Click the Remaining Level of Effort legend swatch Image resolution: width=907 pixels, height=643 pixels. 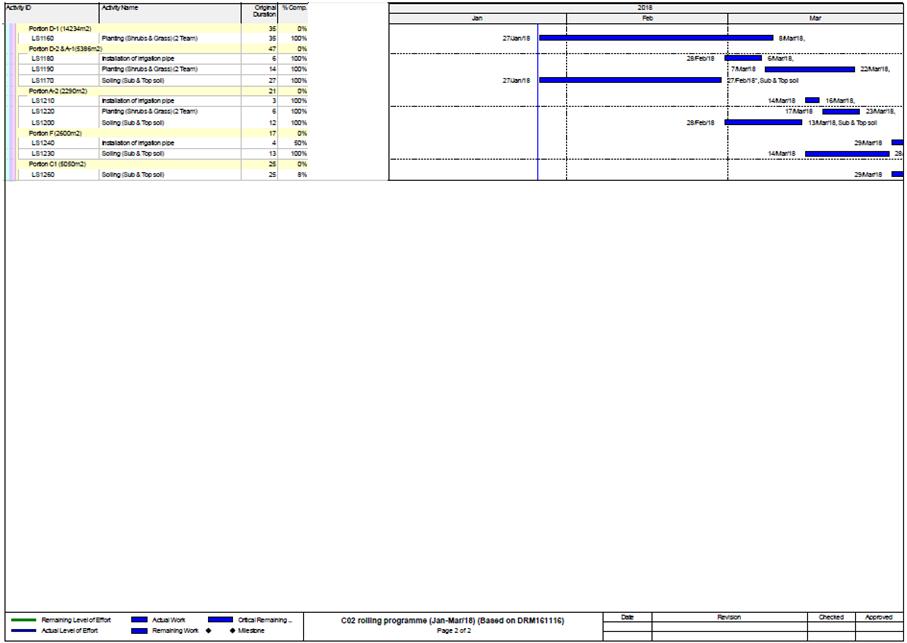(x=23, y=620)
